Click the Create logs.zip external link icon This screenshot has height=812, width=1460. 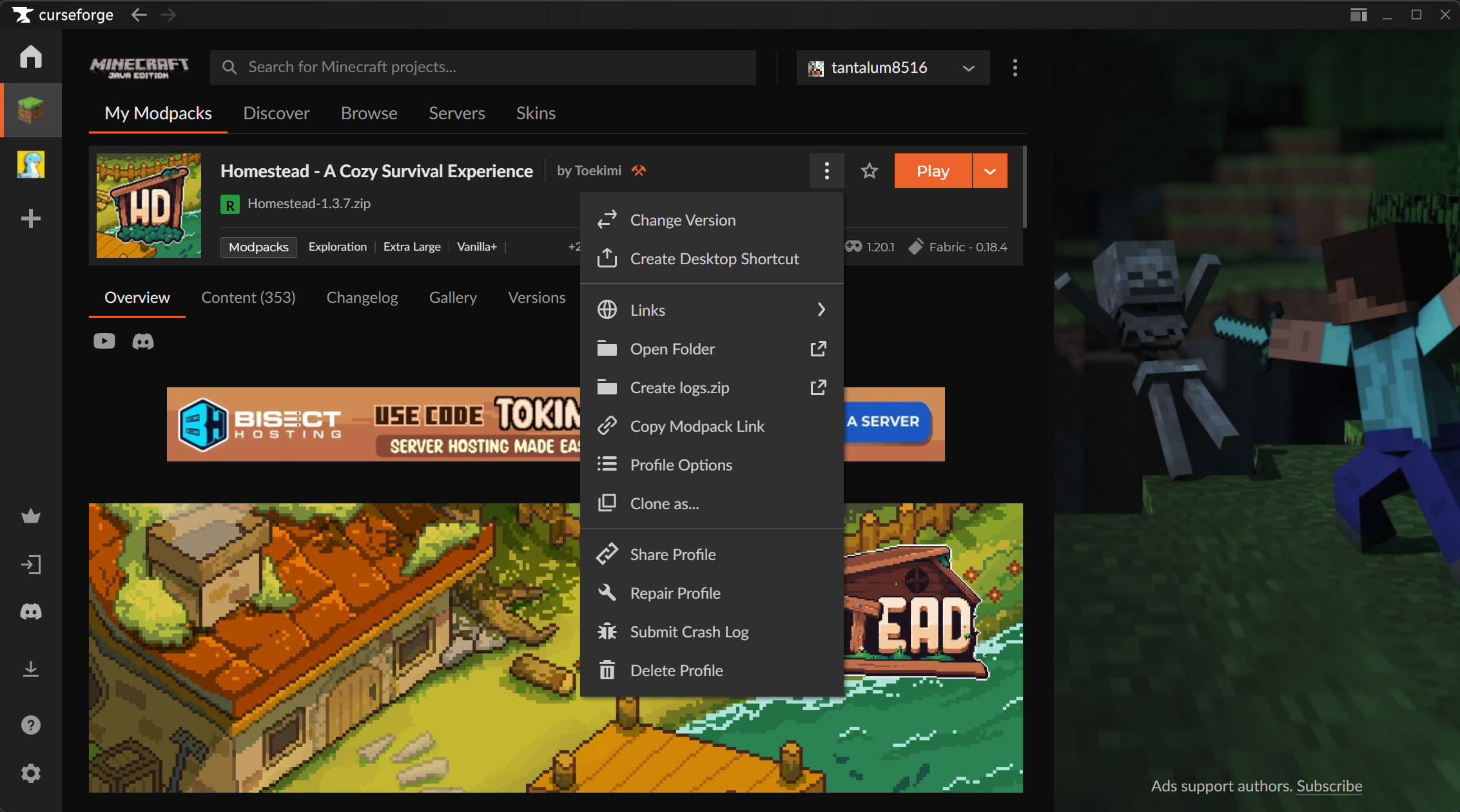point(818,387)
